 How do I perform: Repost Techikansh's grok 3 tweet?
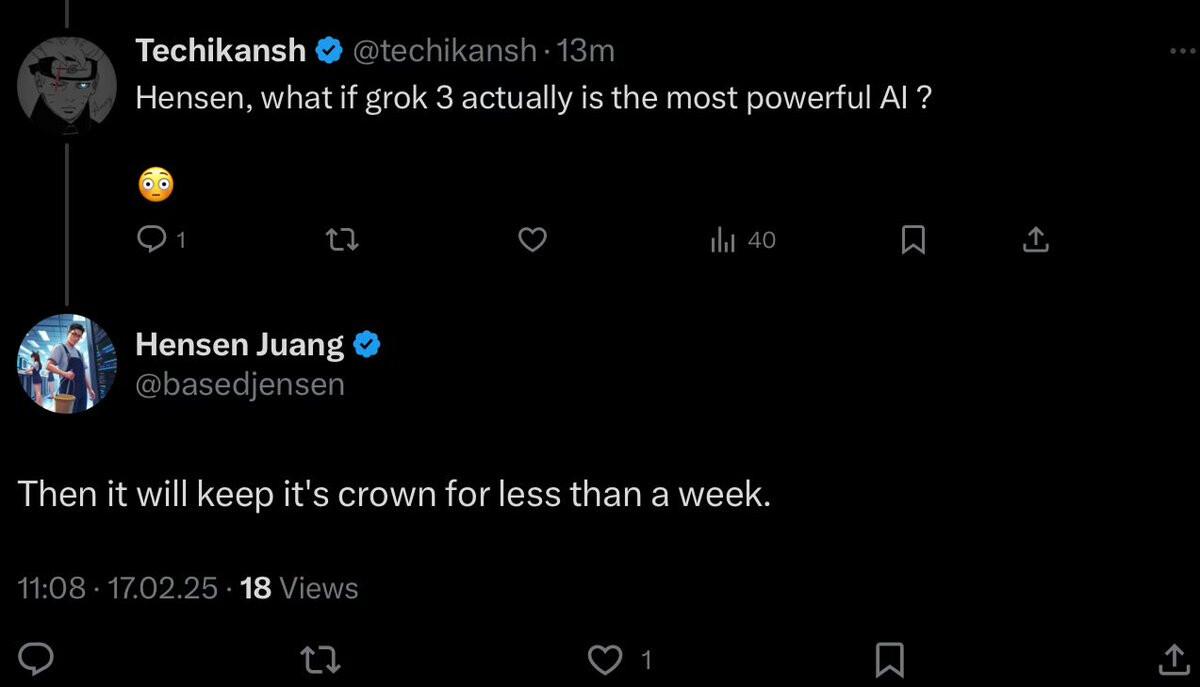point(342,240)
